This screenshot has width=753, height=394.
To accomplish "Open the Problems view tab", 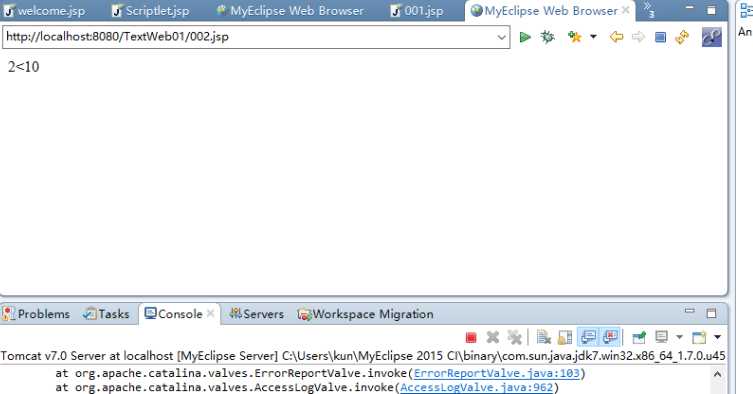I will (x=36, y=314).
